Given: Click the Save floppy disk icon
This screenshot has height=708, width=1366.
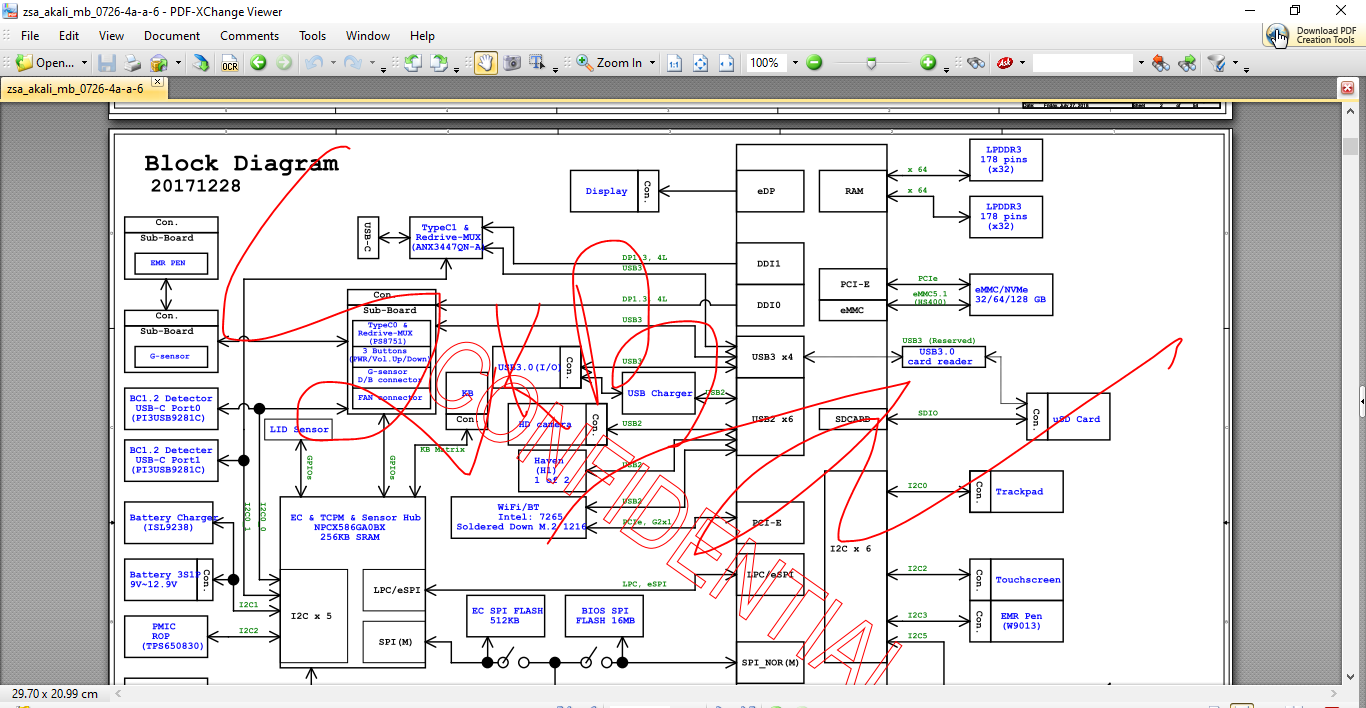Looking at the screenshot, I should coord(106,63).
